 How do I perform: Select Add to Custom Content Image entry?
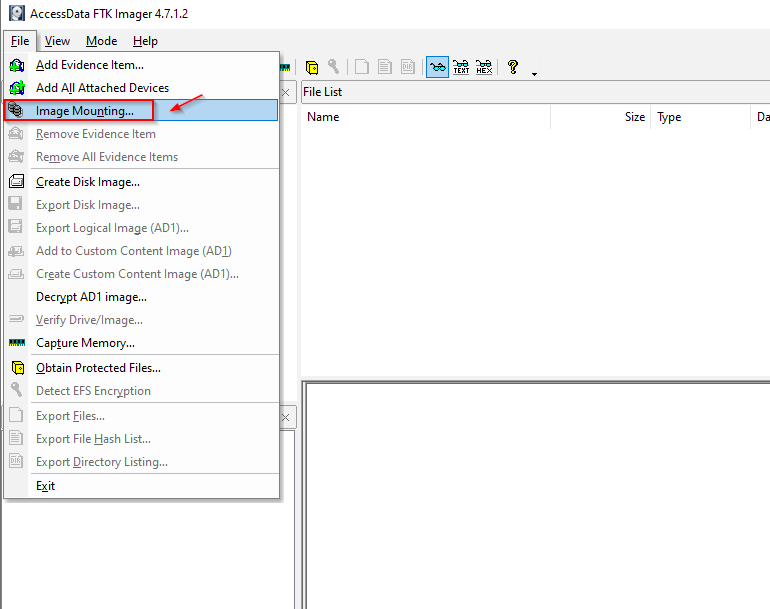[x=141, y=251]
